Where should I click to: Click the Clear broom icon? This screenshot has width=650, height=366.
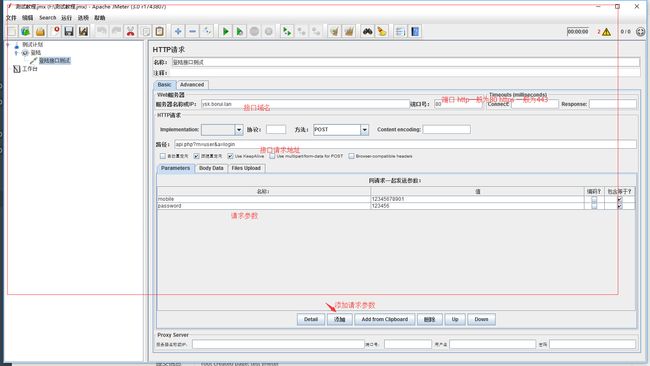(x=334, y=32)
